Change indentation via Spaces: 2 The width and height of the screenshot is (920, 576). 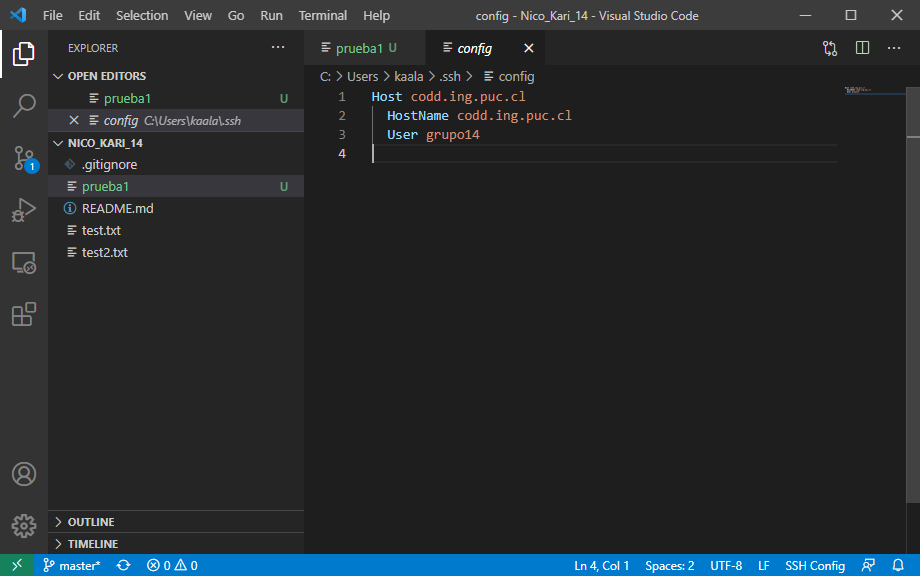(x=669, y=565)
